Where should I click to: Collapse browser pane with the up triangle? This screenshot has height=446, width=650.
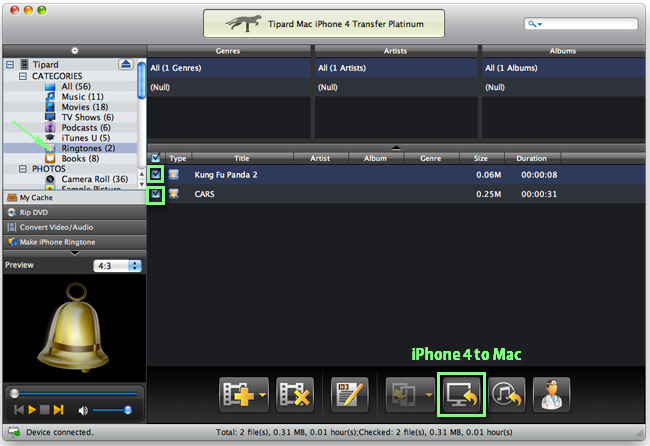(396, 147)
